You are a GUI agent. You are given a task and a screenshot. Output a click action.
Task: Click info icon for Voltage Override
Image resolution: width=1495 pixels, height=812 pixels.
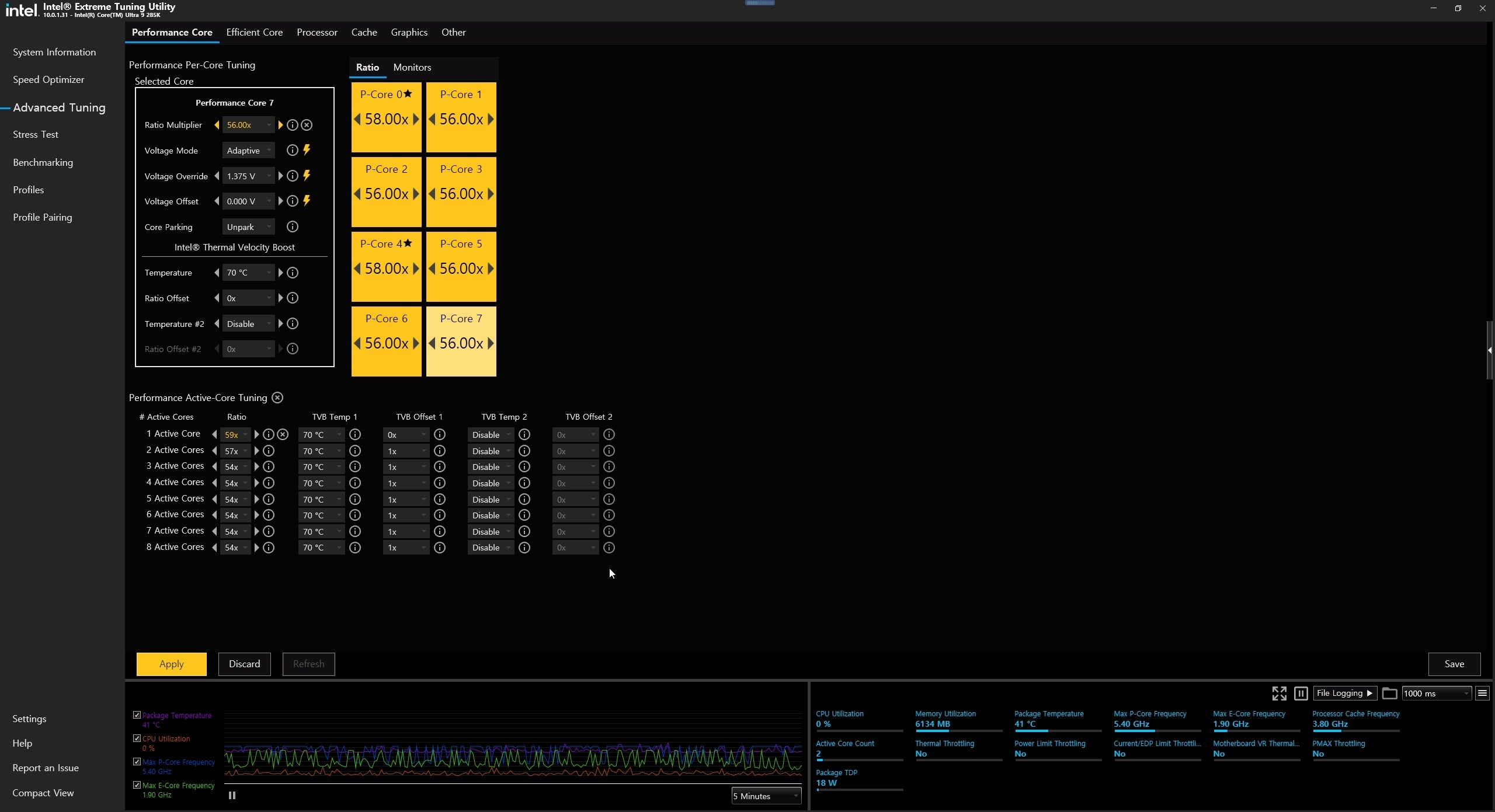293,176
